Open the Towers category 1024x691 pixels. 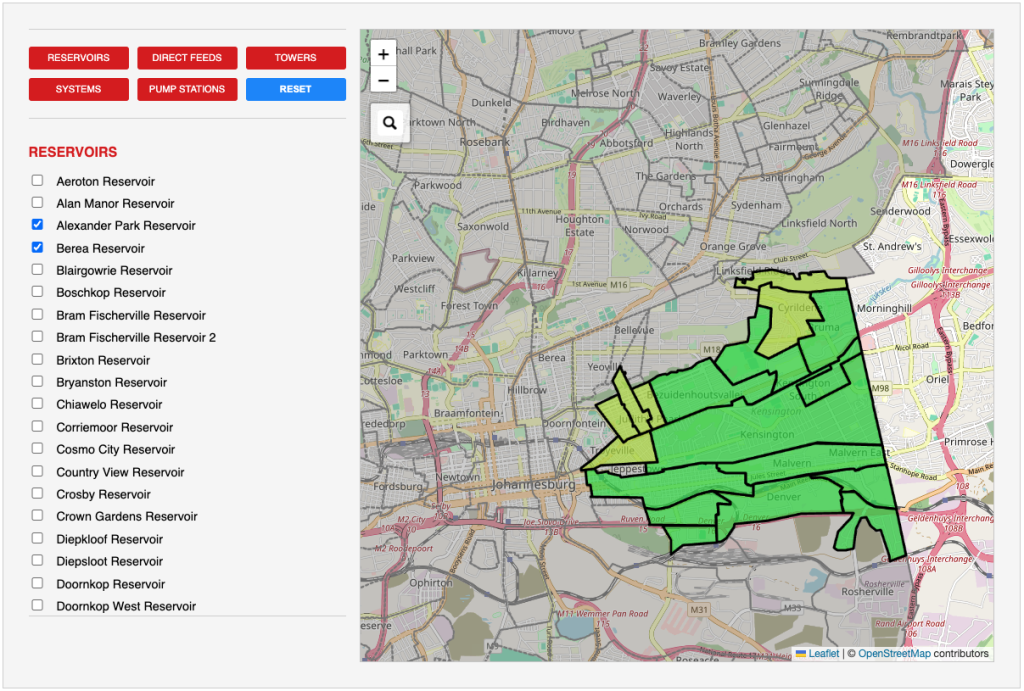coord(295,58)
